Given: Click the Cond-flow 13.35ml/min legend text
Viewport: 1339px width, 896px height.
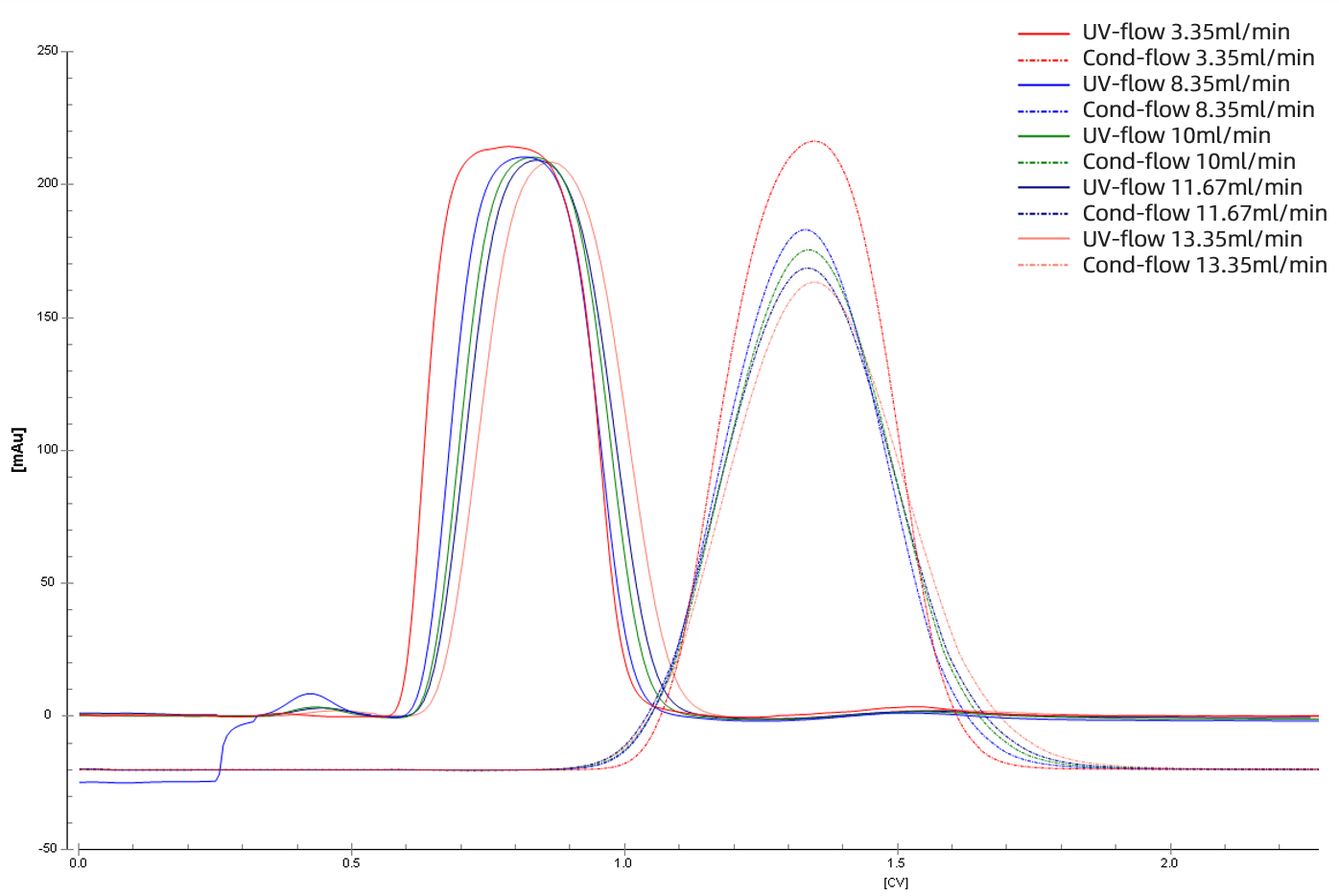Looking at the screenshot, I should click(1205, 265).
